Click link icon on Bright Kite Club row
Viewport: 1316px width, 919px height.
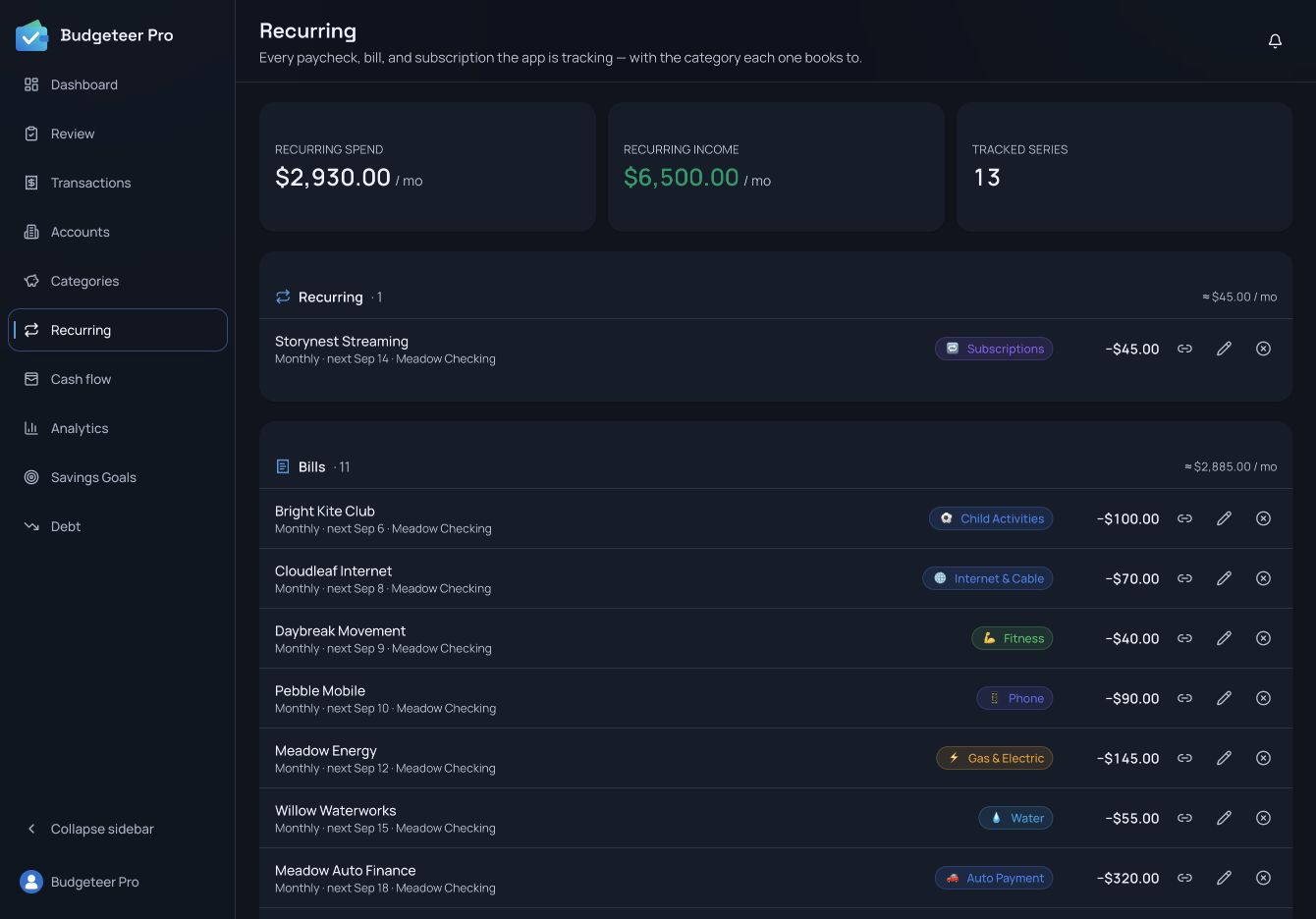click(1185, 518)
